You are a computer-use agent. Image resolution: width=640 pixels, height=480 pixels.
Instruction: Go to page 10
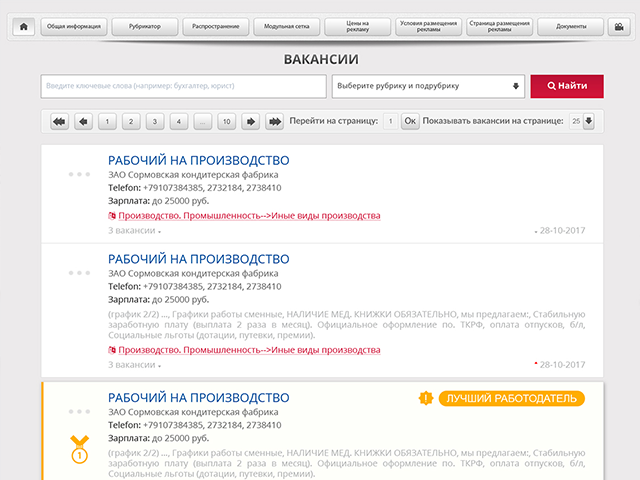pyautogui.click(x=227, y=122)
